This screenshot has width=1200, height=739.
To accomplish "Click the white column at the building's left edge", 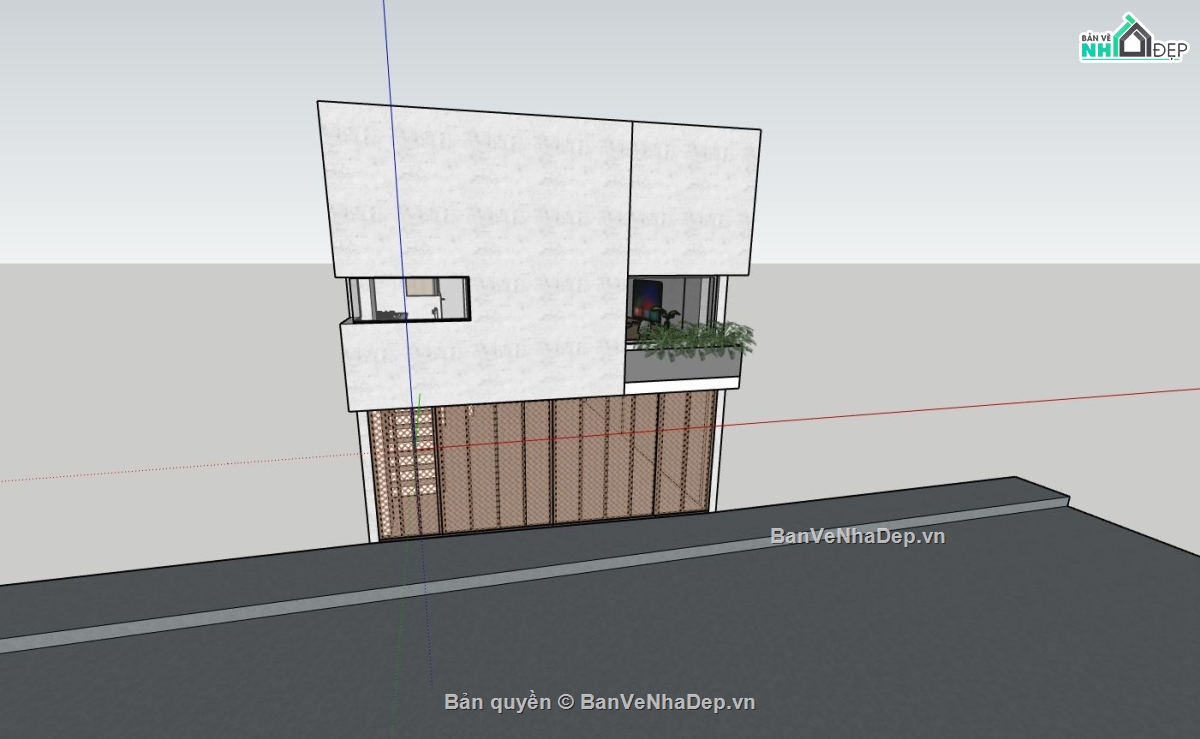I will pos(365,478).
